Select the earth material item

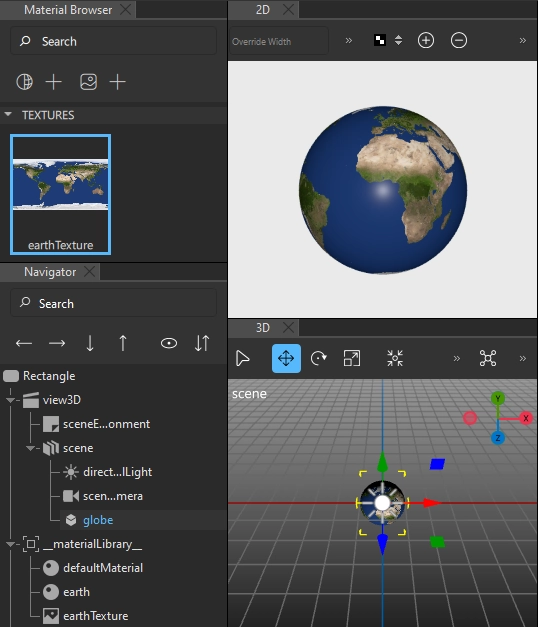click(x=76, y=592)
